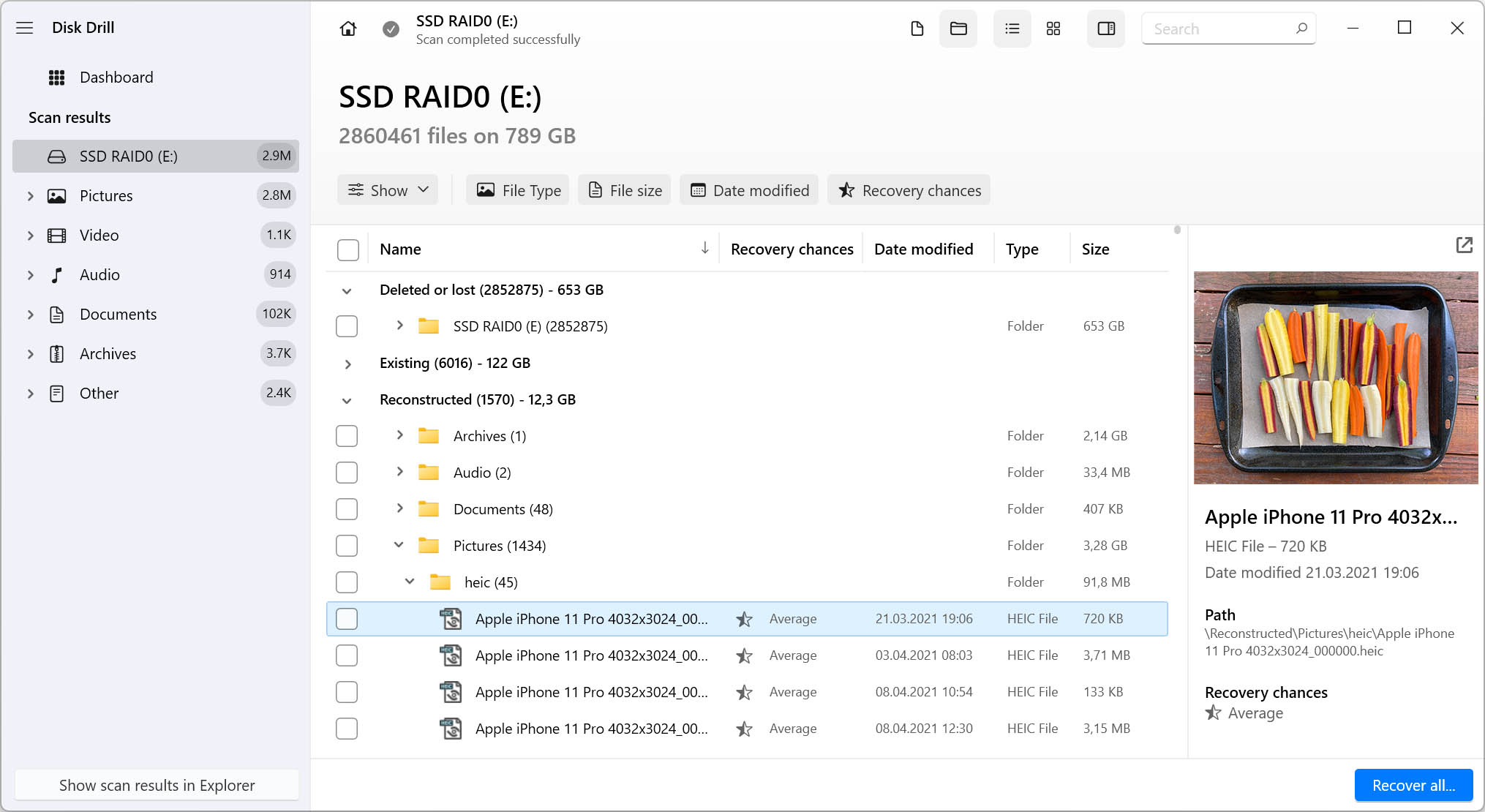Check the Archives reconstructed folder checkbox

point(348,435)
